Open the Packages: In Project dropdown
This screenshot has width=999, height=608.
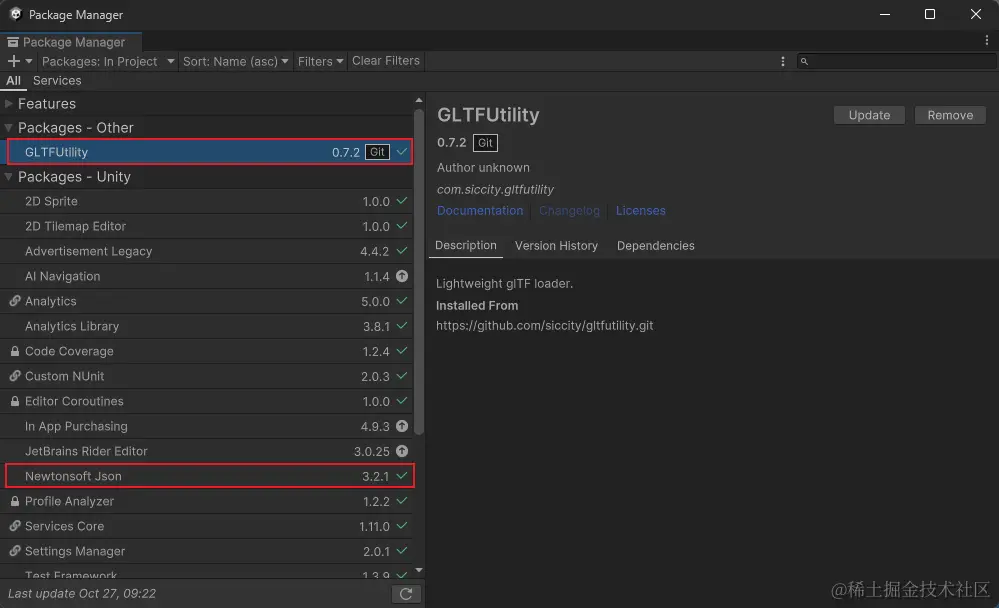pyautogui.click(x=107, y=61)
